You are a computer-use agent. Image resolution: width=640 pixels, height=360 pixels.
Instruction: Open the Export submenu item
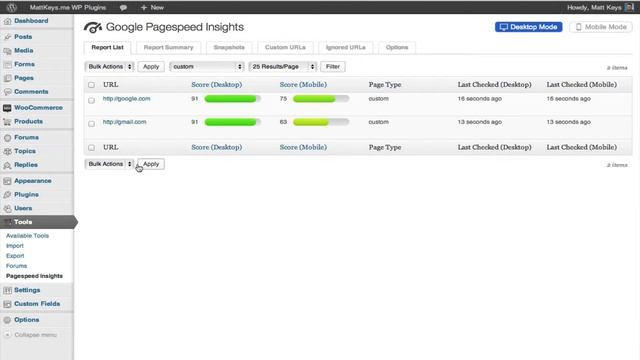15,256
